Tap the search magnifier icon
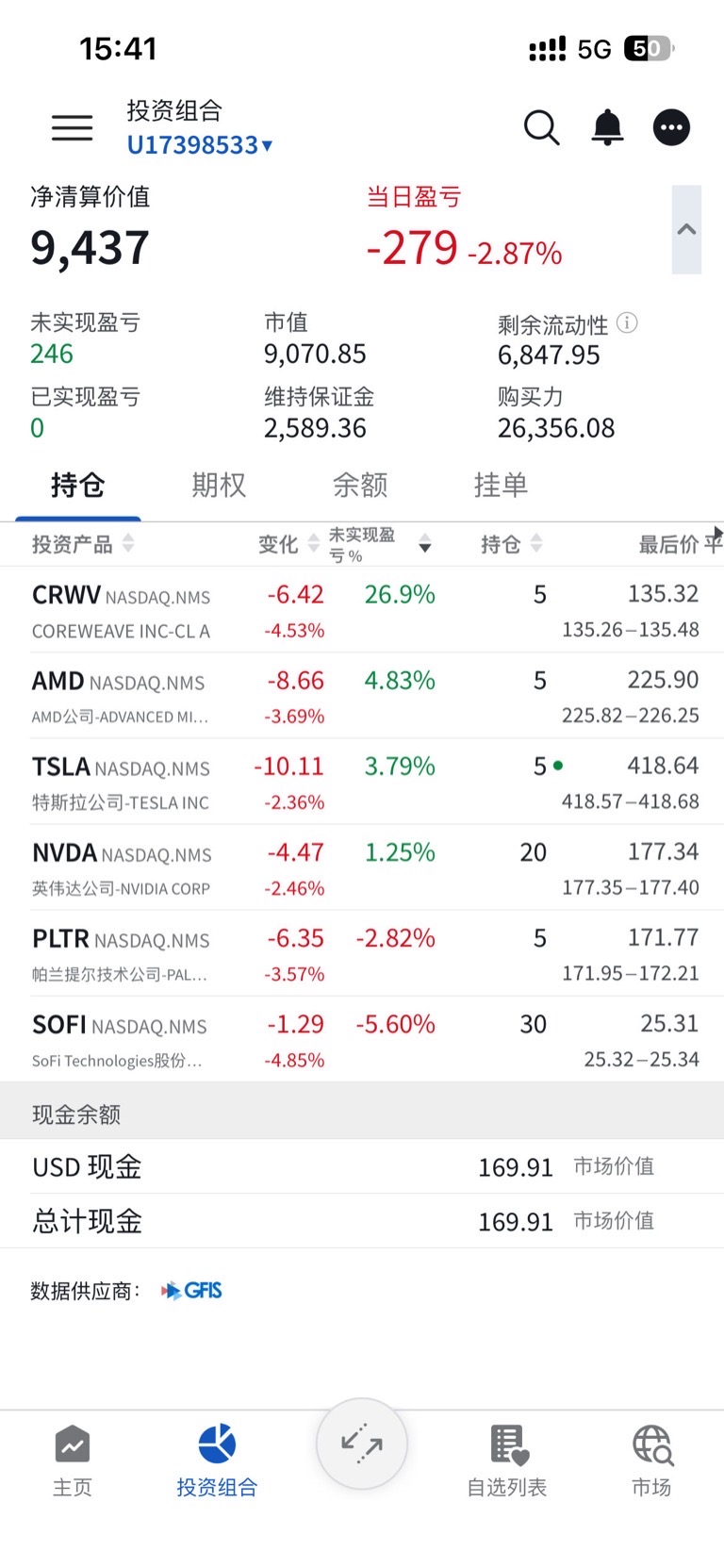 click(541, 127)
